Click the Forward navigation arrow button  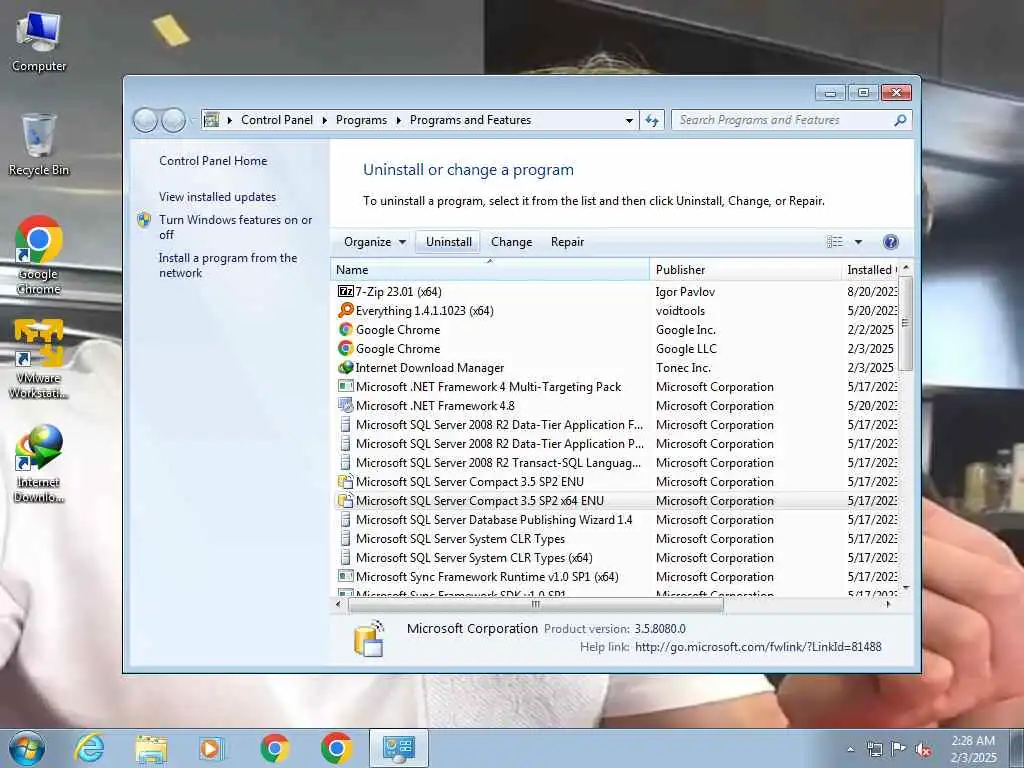173,120
